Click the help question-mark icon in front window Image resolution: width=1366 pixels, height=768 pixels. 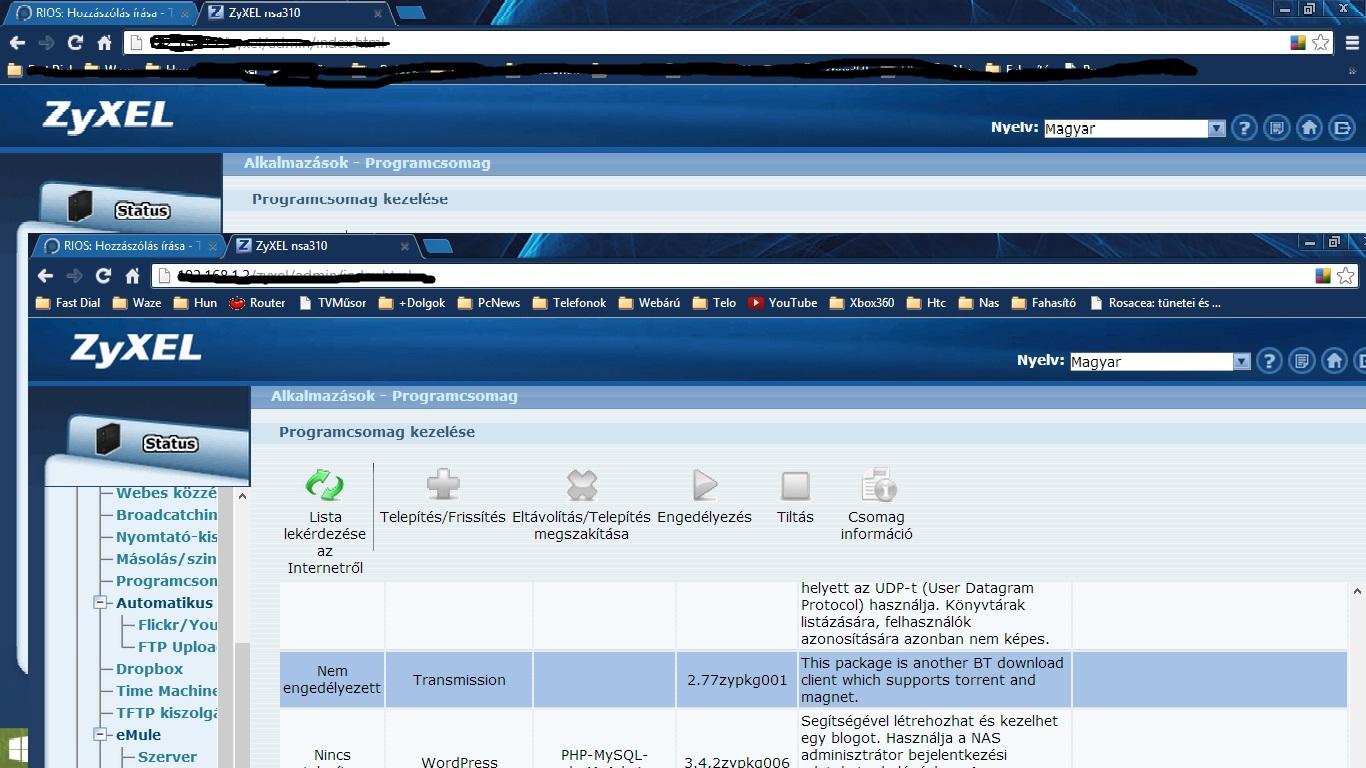coord(1268,361)
